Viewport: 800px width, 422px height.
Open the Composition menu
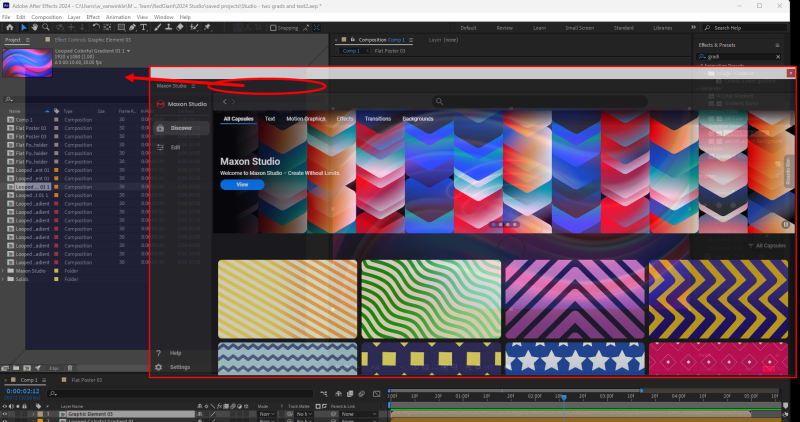pos(45,17)
